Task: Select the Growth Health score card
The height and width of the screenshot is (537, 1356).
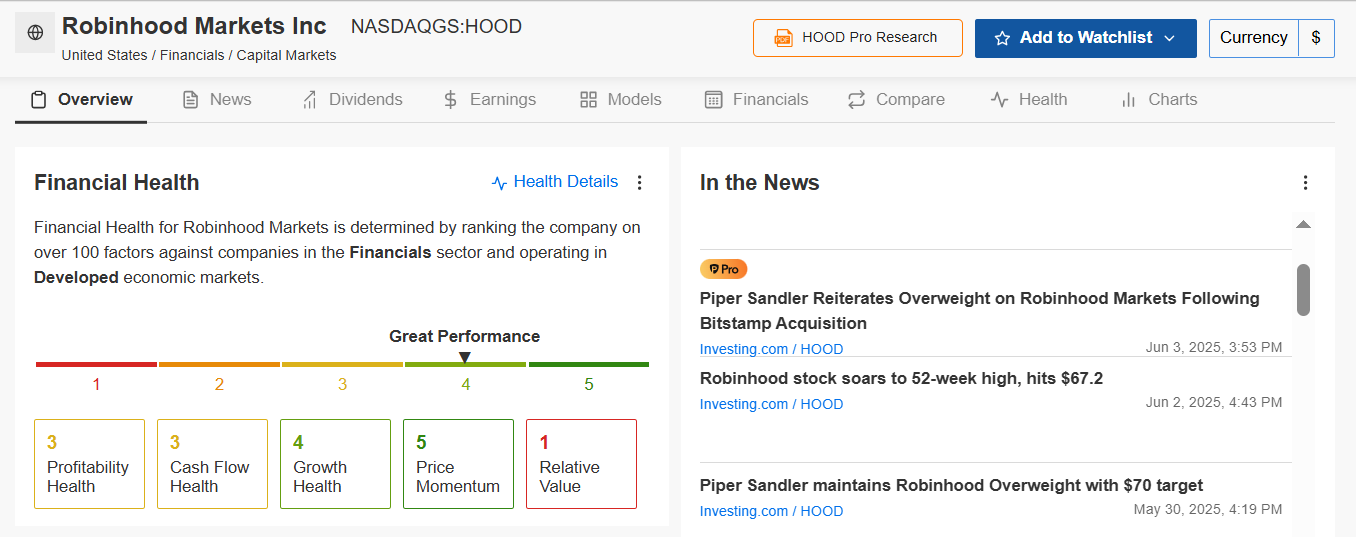Action: coord(335,464)
